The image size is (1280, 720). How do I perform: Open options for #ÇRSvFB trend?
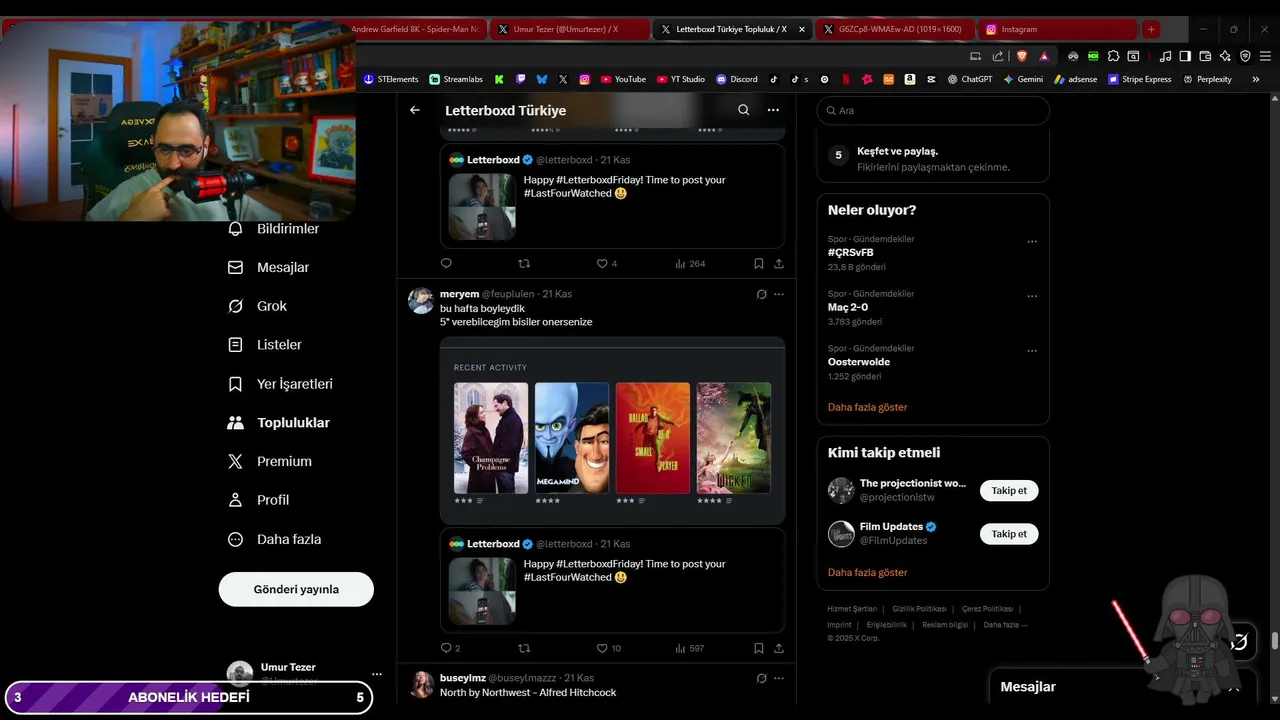(x=1032, y=241)
